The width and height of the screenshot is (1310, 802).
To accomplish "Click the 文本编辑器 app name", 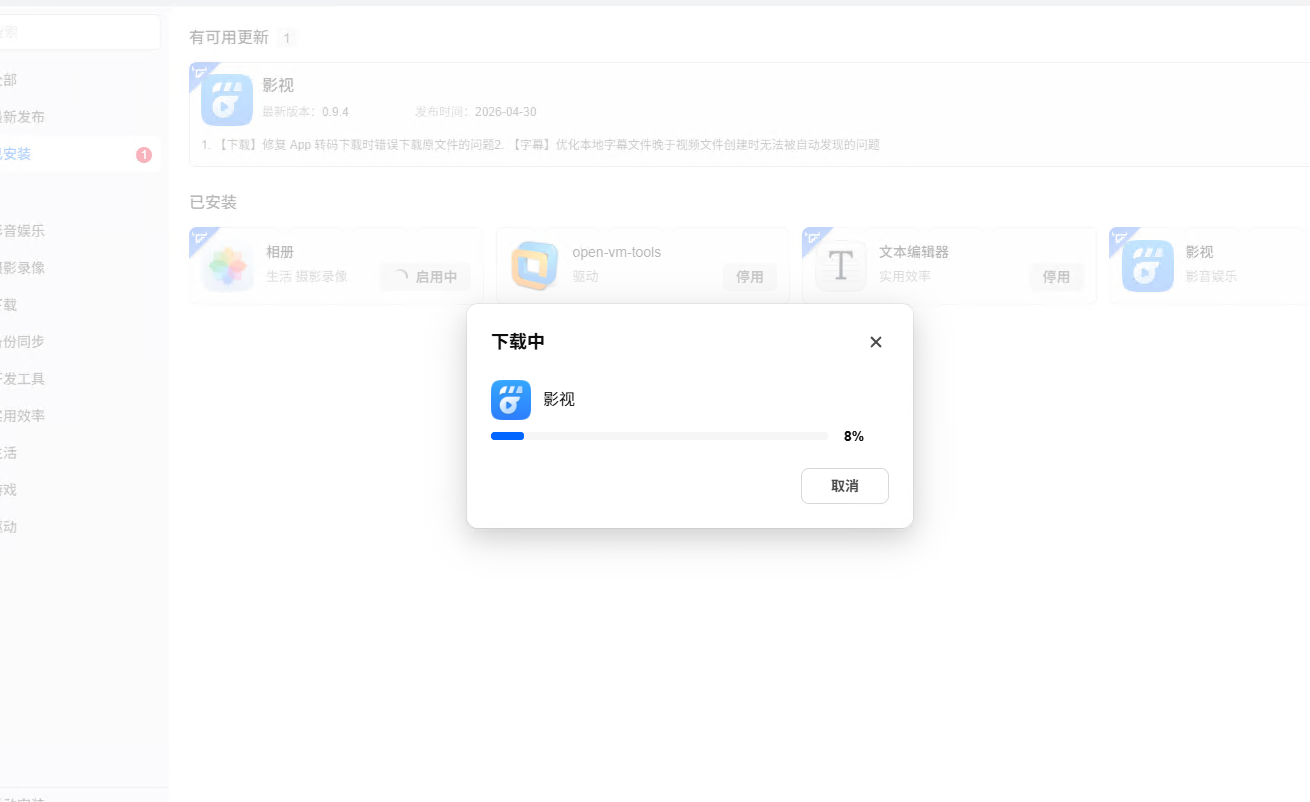I will pyautogui.click(x=914, y=252).
